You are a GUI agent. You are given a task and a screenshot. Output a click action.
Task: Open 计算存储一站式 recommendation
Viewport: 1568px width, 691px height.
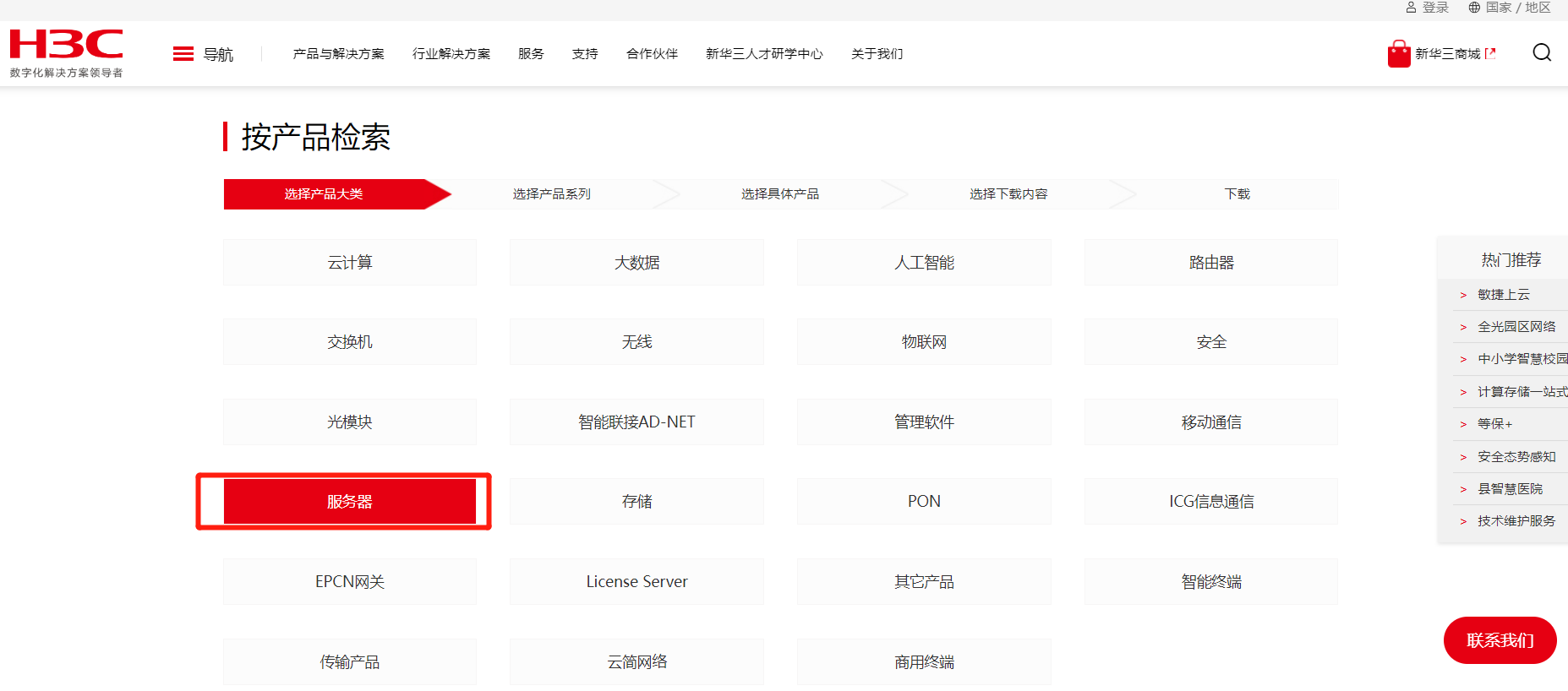[1522, 392]
